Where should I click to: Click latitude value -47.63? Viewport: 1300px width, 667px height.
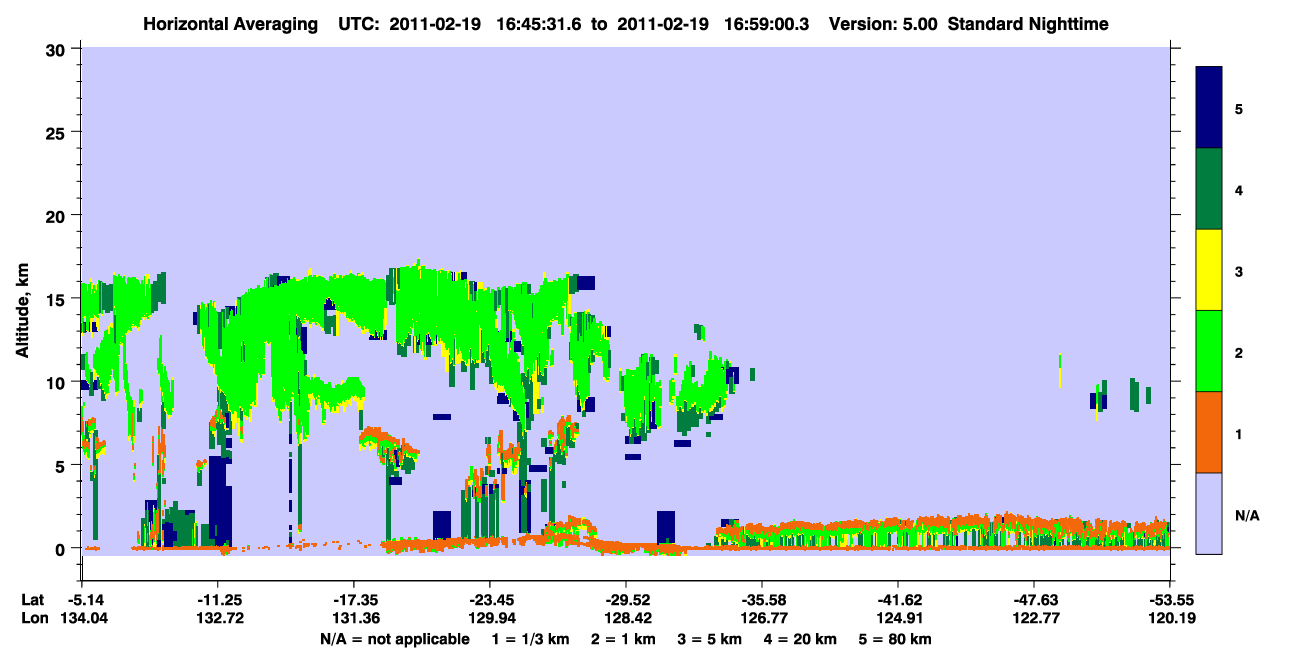point(1034,600)
